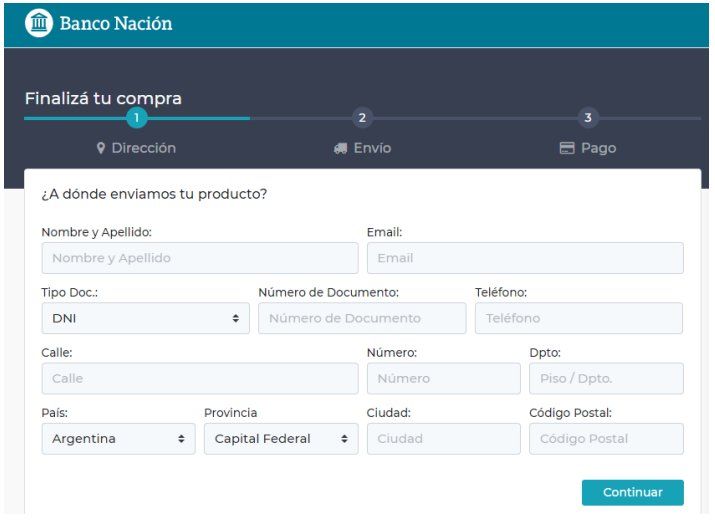Click the truck icon beside Envío

pyautogui.click(x=340, y=148)
